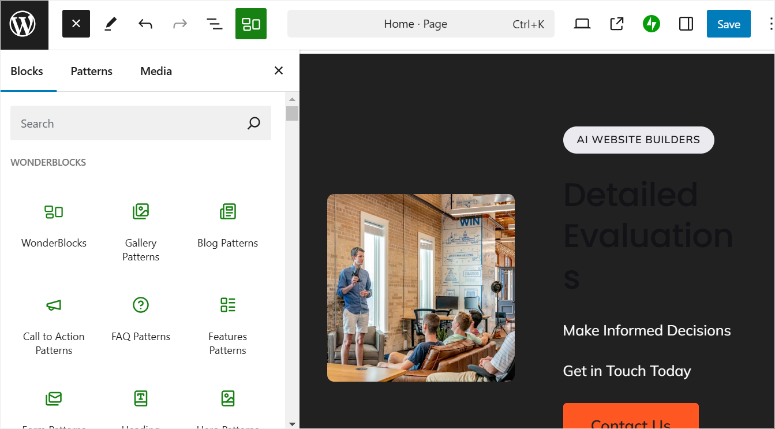Toggle the Settings sidebar

[x=686, y=24]
